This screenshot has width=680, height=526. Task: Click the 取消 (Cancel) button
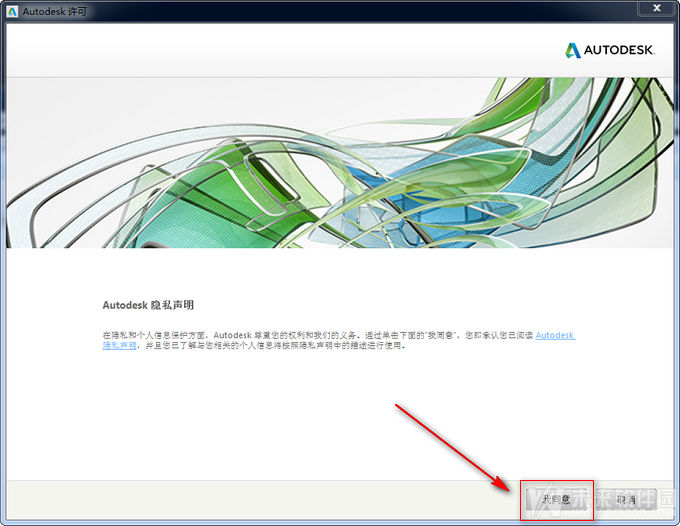[x=627, y=500]
